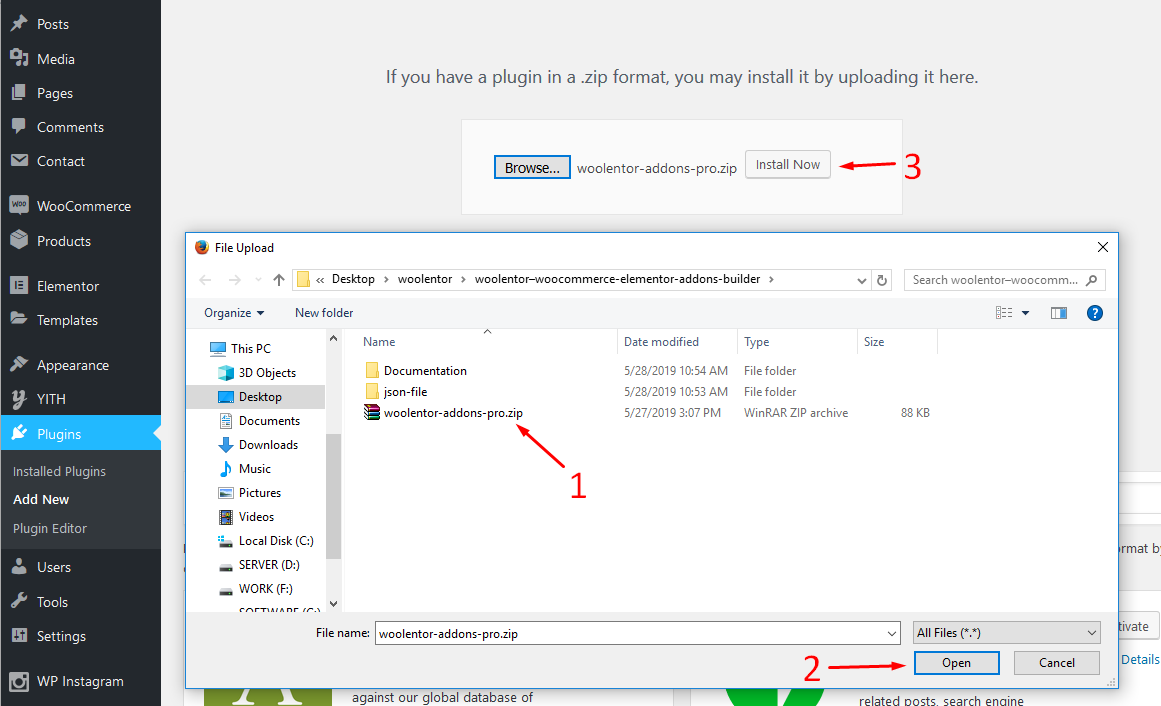Click the Posts pin icon in sidebar
Viewport: 1161px width, 706px height.
point(19,24)
